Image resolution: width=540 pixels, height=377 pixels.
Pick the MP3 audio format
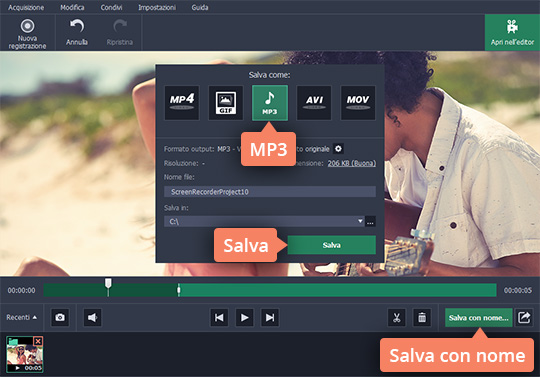[x=270, y=103]
